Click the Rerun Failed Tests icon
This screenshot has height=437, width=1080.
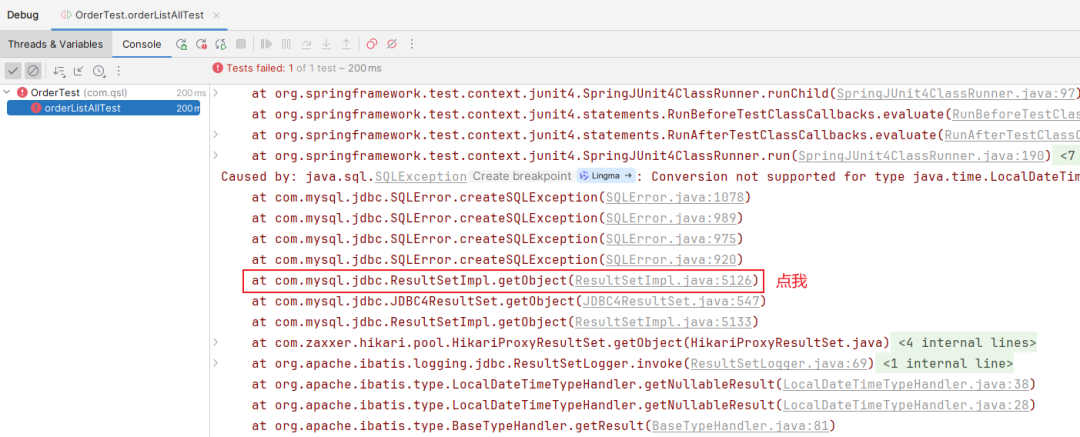click(201, 44)
